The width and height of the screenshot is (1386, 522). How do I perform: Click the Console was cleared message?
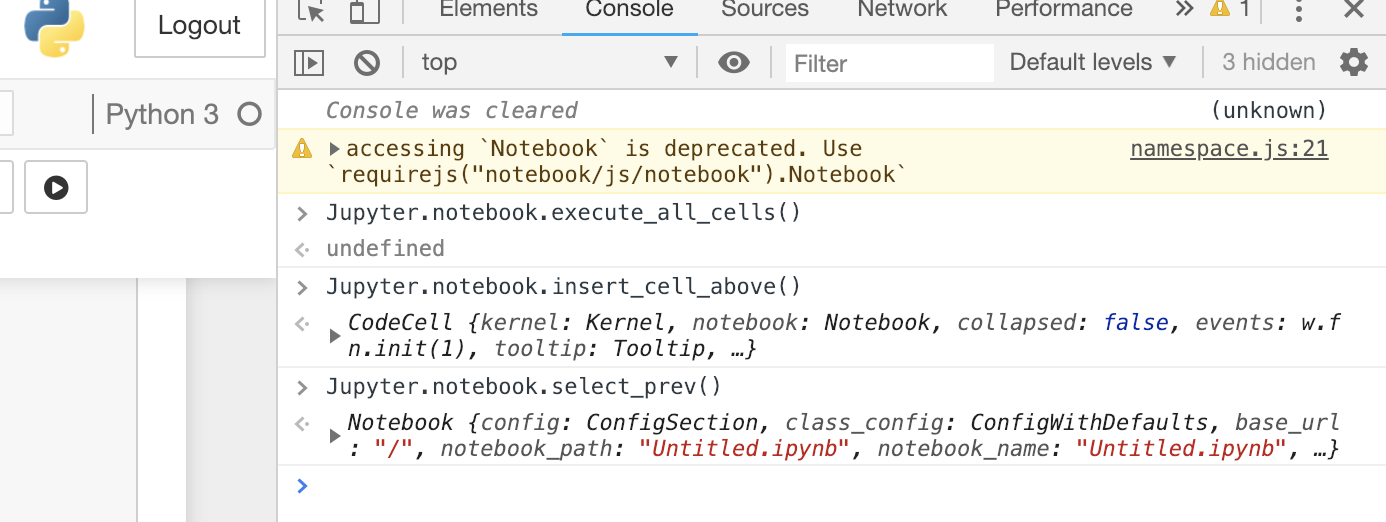coord(452,110)
